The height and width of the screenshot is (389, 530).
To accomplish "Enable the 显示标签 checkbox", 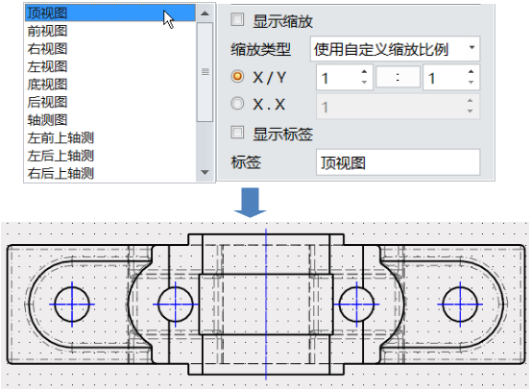I will [237, 132].
